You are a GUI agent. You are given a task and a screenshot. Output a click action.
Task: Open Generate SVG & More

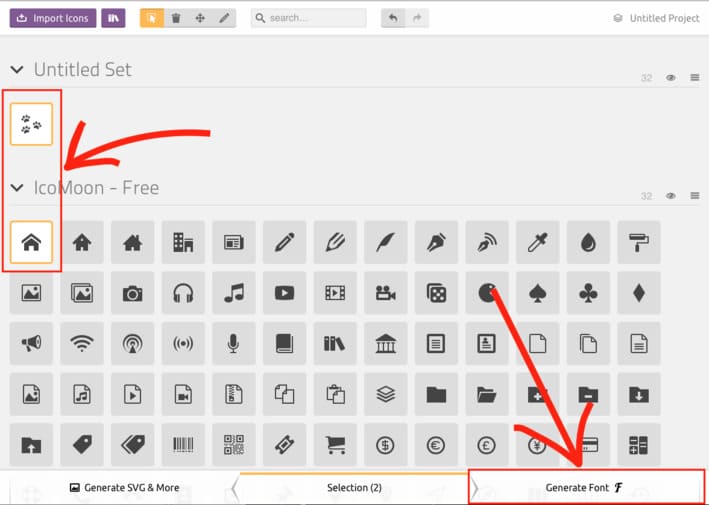pyautogui.click(x=125, y=488)
